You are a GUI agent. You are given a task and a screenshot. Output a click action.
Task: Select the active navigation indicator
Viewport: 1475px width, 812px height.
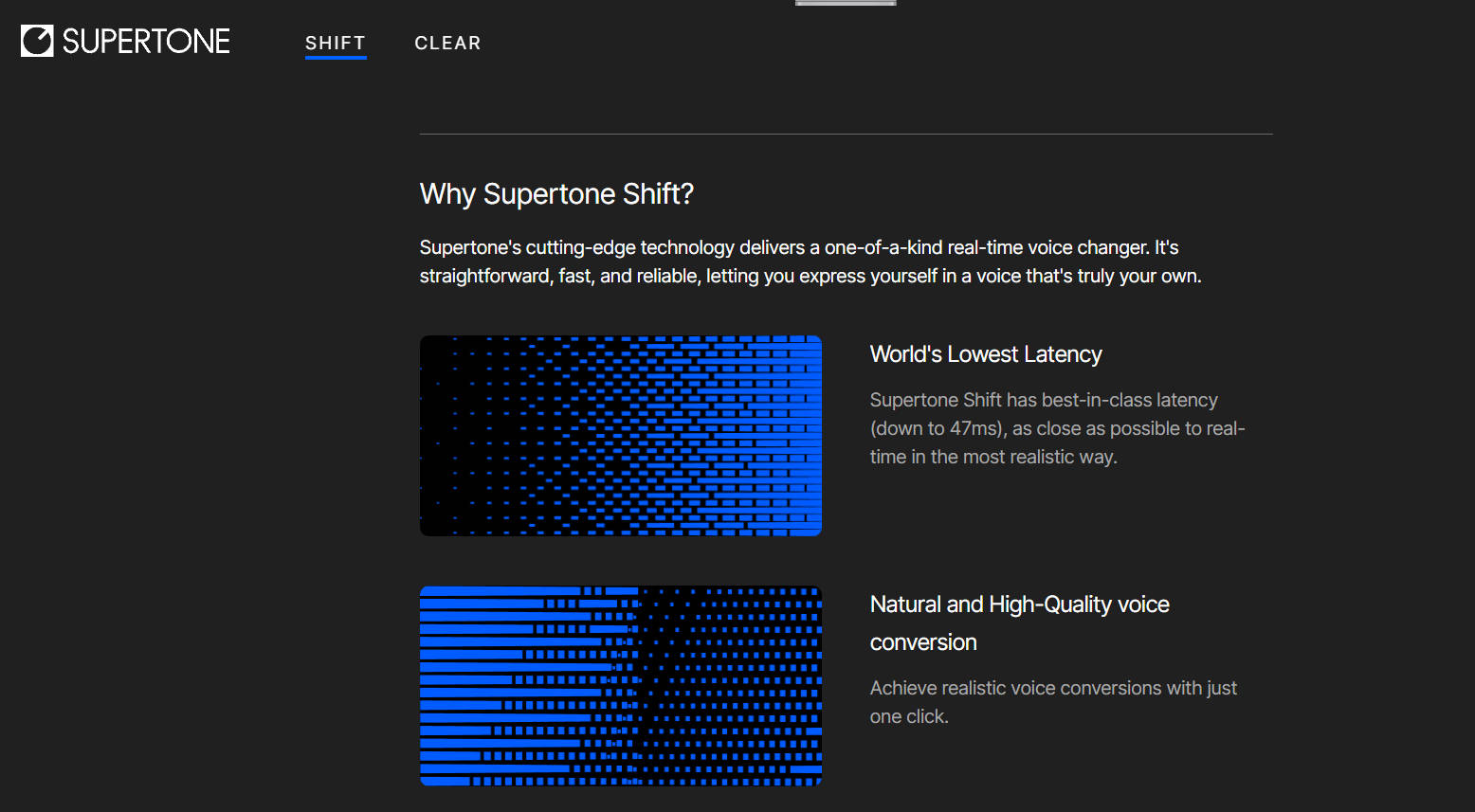[x=336, y=60]
